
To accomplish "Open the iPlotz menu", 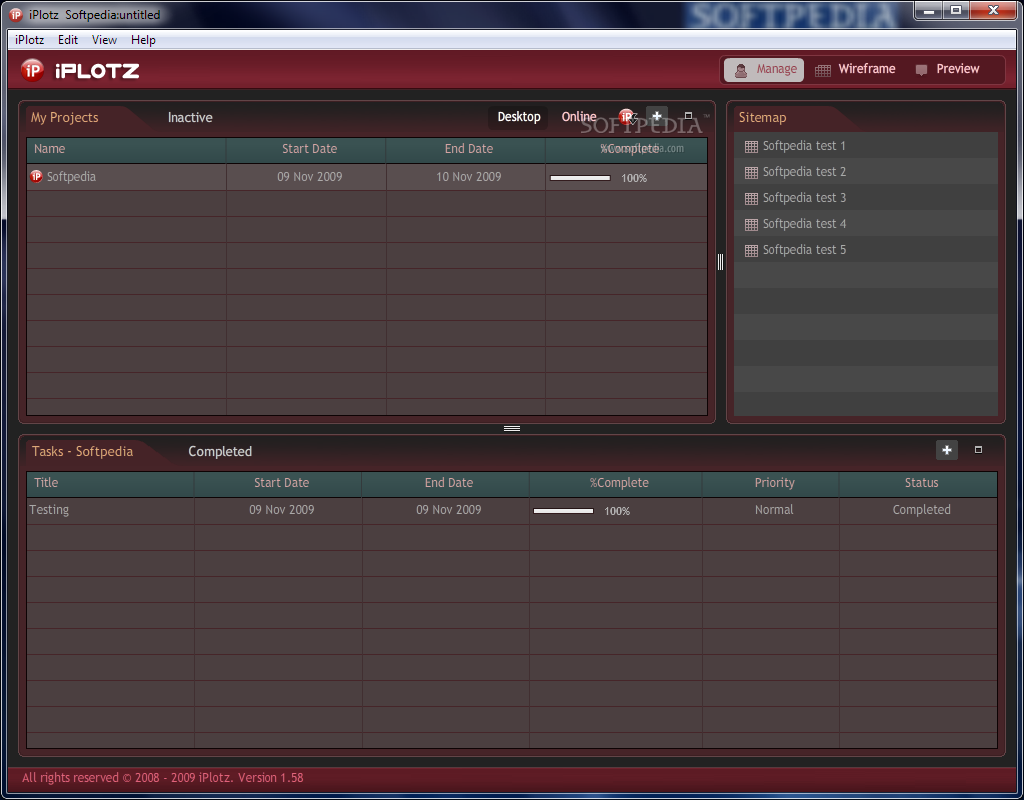I will [x=29, y=40].
